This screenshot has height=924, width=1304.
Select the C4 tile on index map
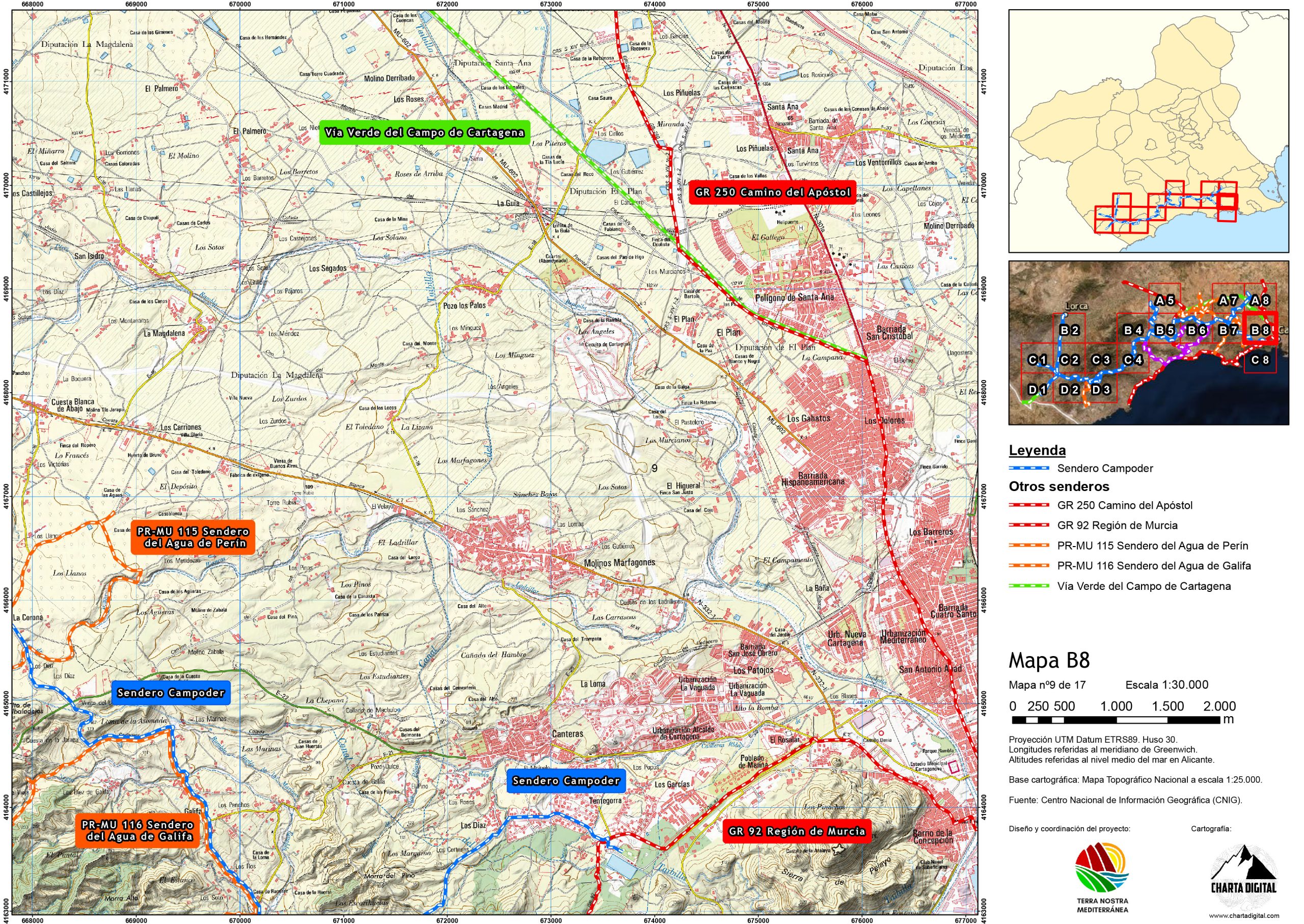[x=1133, y=360]
